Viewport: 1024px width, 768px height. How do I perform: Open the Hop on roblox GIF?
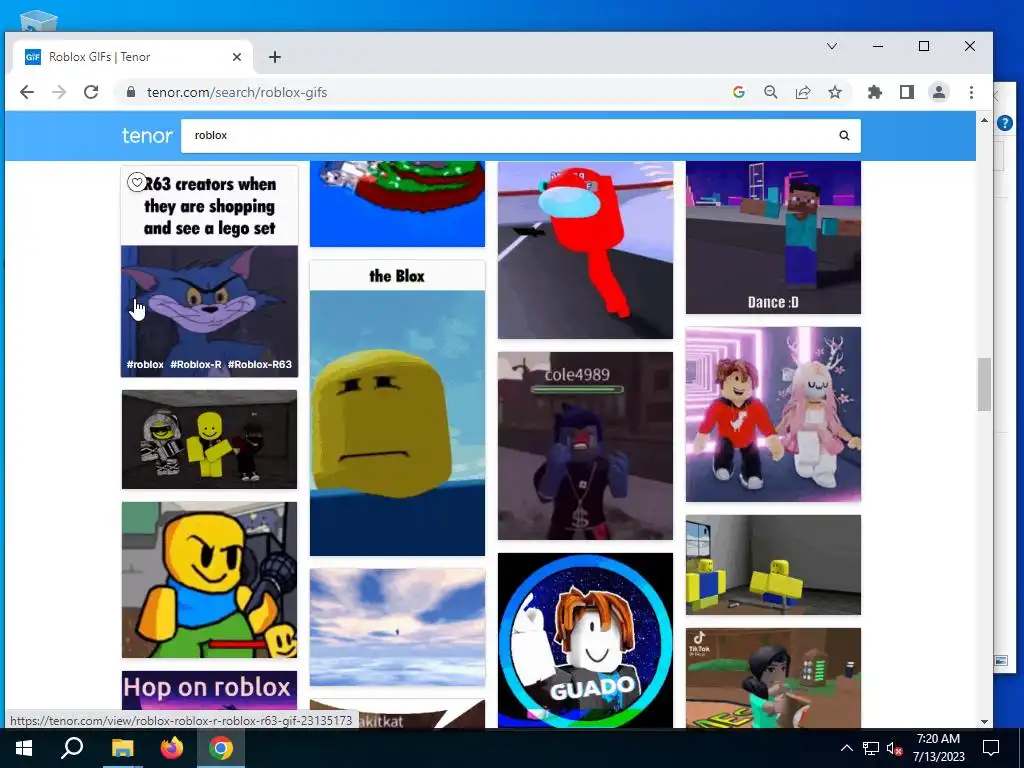tap(209, 691)
